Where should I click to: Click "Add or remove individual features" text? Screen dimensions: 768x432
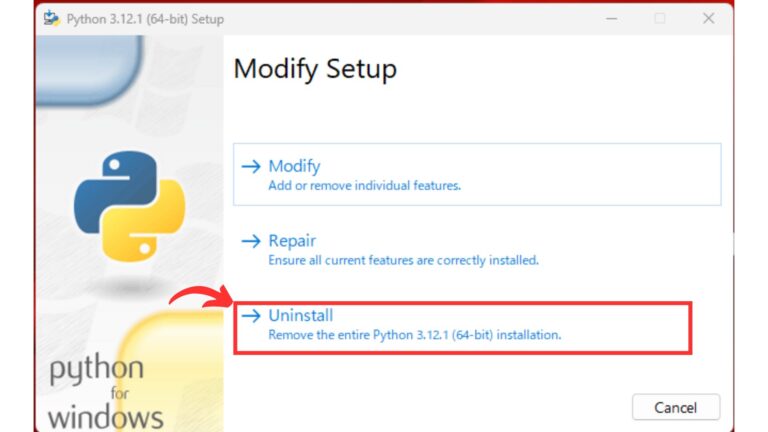pos(364,186)
